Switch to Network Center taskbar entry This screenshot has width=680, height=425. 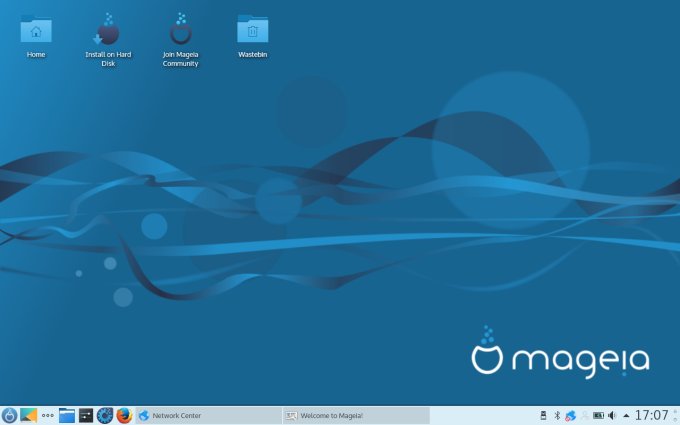[x=209, y=415]
